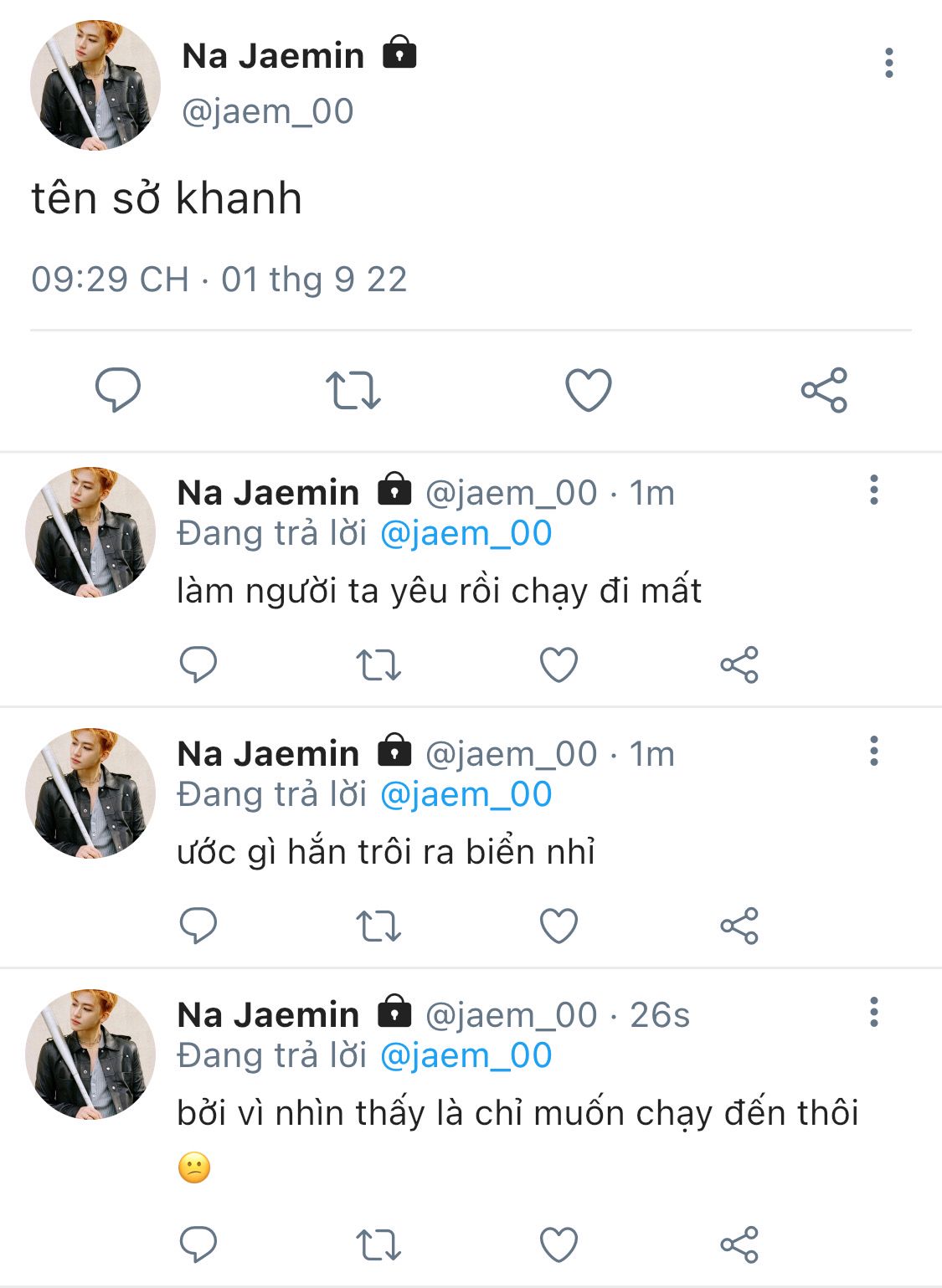942x1288 pixels.
Task: Reply to the main "tên sở khanh" tweet
Action: [x=117, y=390]
